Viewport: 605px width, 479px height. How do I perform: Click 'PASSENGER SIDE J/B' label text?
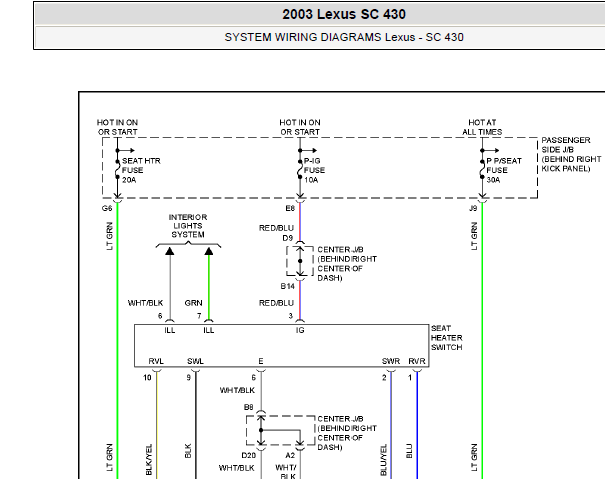[566, 145]
